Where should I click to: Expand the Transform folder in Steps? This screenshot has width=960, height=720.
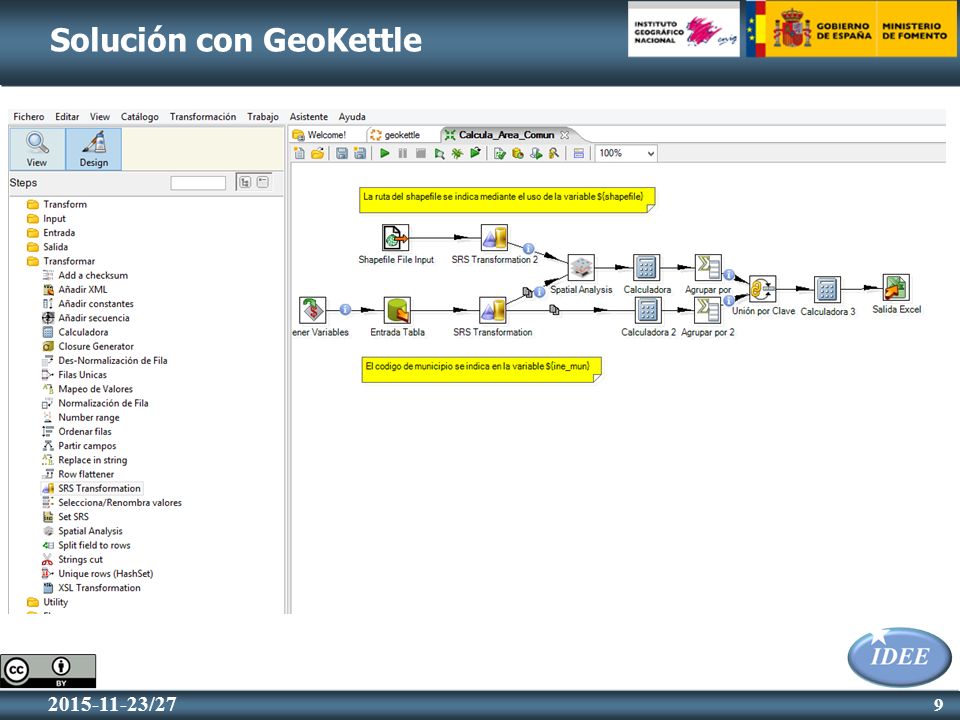(x=57, y=204)
